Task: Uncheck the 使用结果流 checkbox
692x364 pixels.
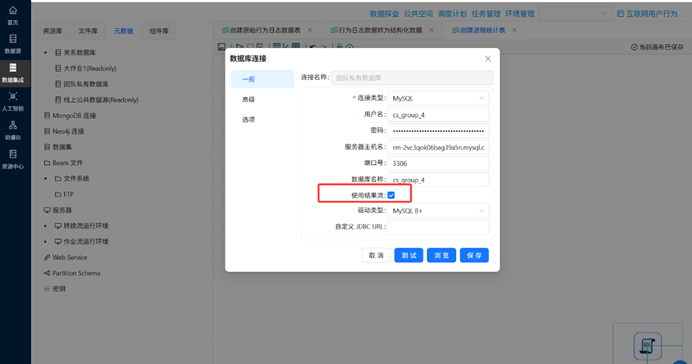Action: pos(391,195)
